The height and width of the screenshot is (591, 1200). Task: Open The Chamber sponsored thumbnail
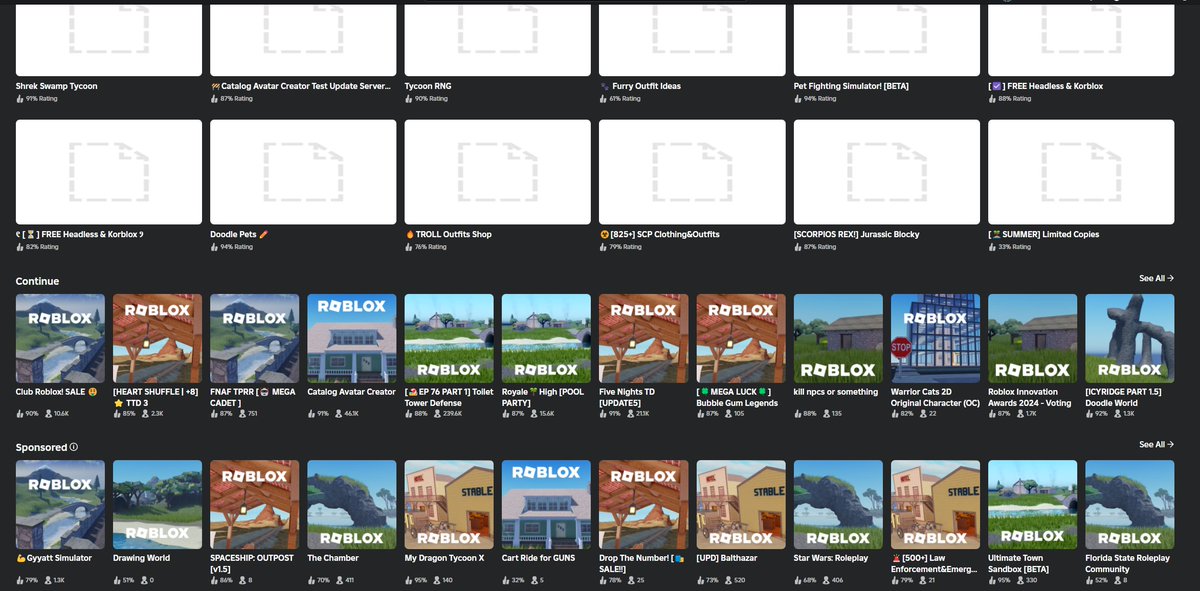[x=352, y=505]
